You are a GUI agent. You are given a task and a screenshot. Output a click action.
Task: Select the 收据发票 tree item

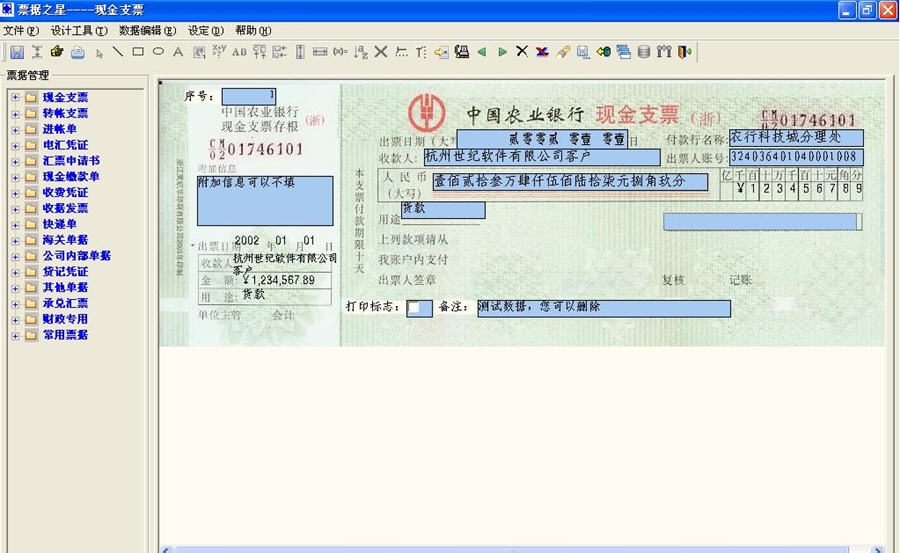(65, 208)
